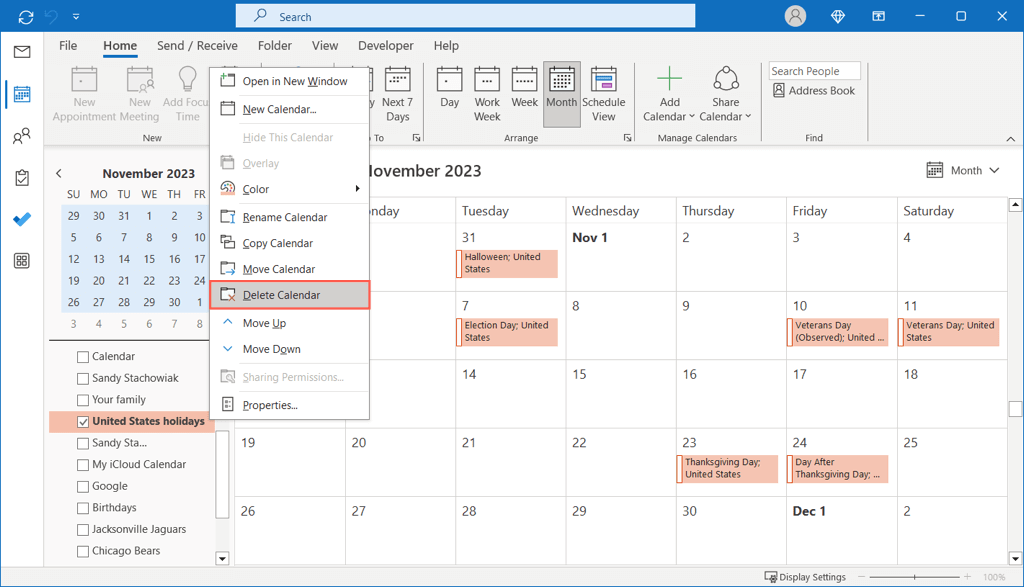Switch to Schedule View
Viewport: 1024px width, 587px height.
[603, 94]
